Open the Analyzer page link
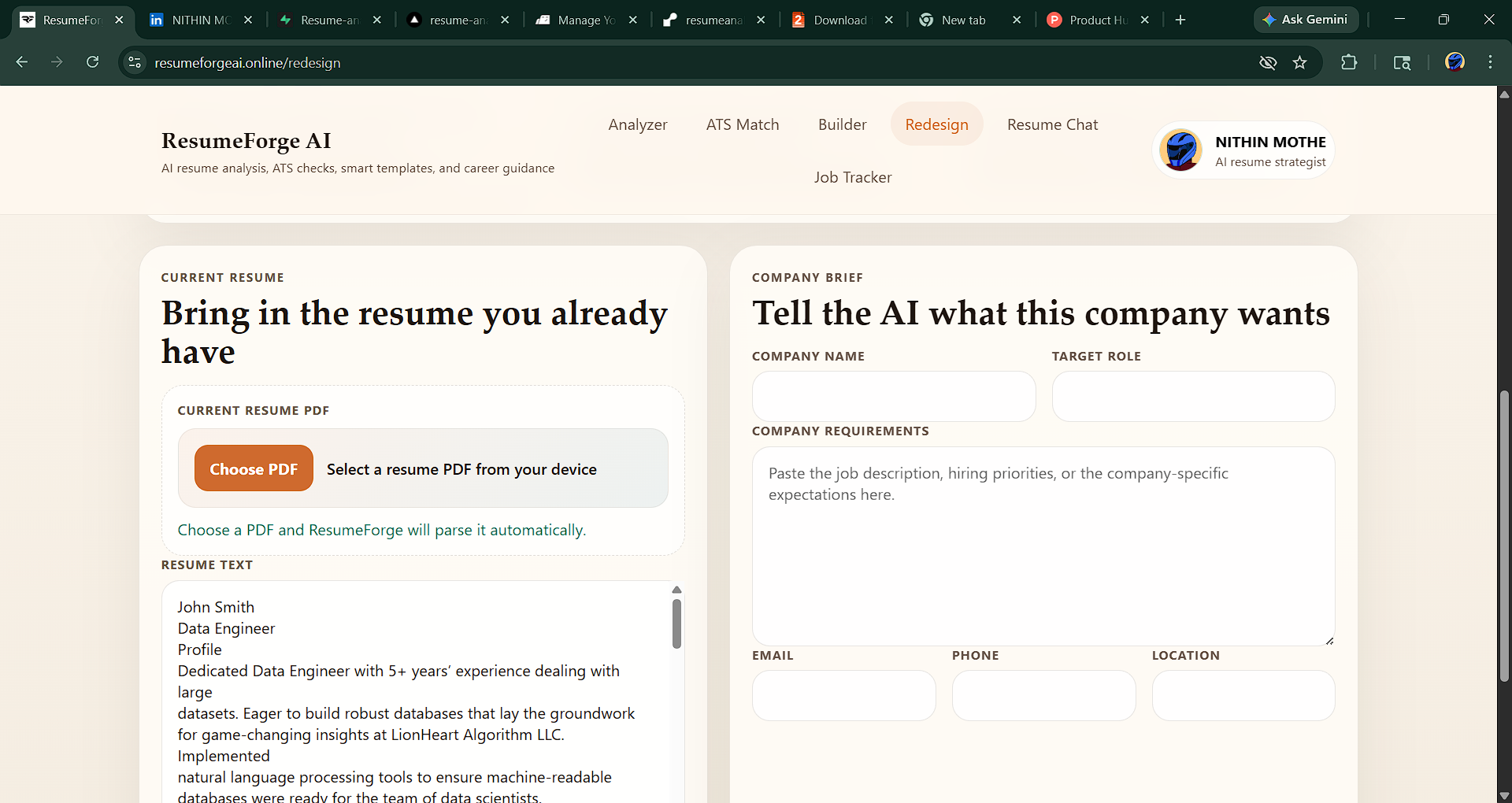Screen dimensions: 1512x803 (638, 124)
